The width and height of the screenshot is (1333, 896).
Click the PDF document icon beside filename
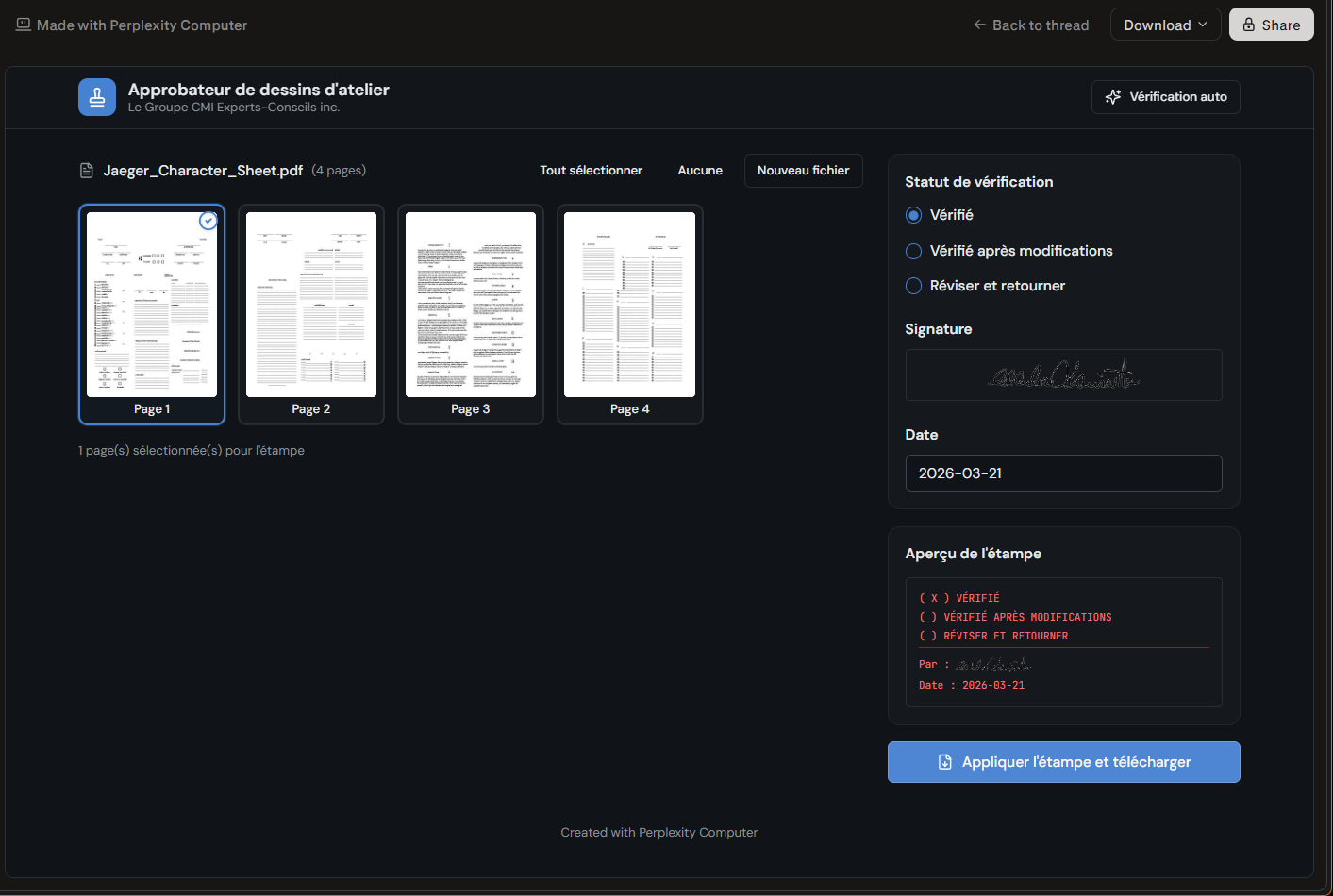tap(87, 171)
